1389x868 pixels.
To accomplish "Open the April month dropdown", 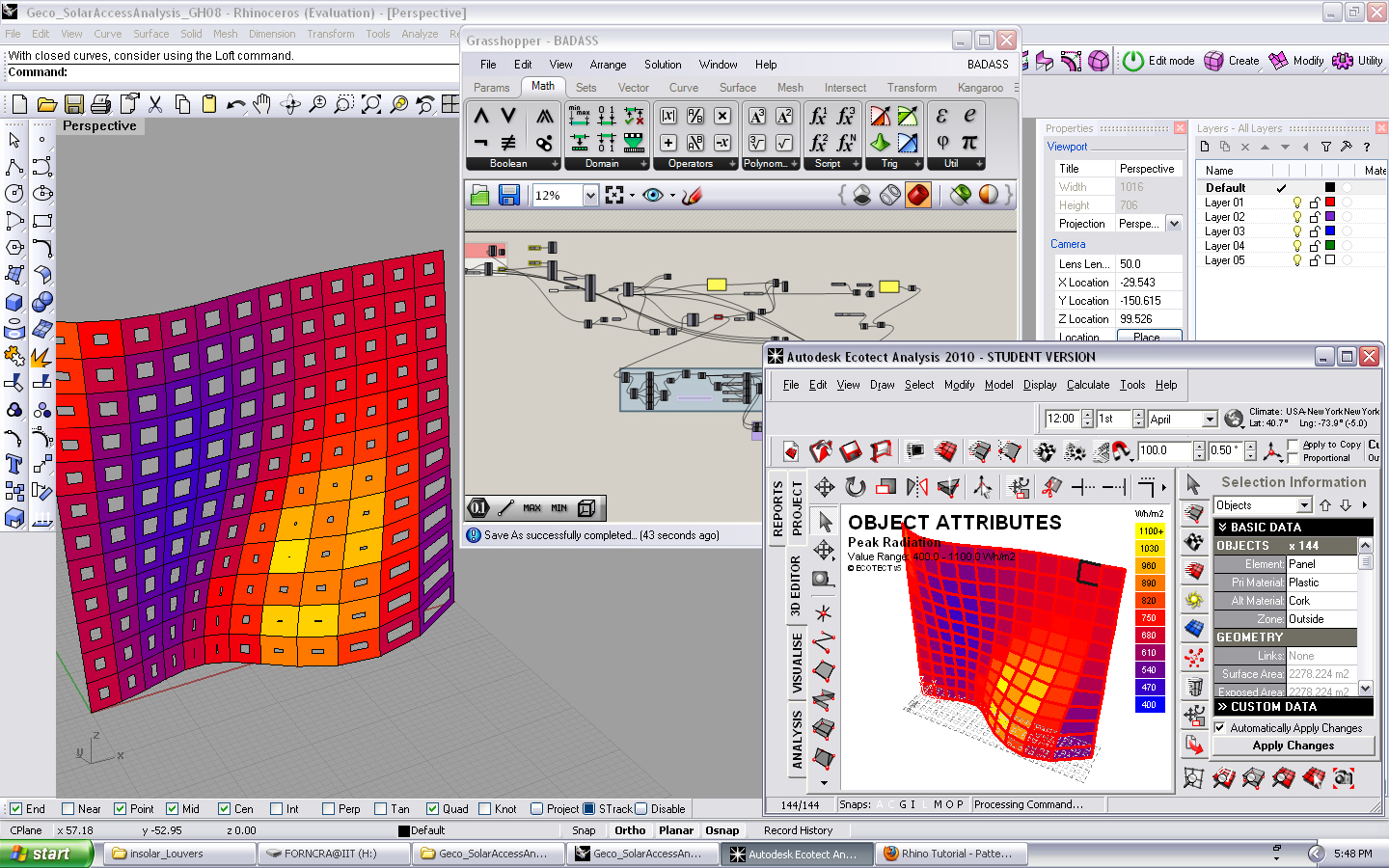I will point(1210,420).
